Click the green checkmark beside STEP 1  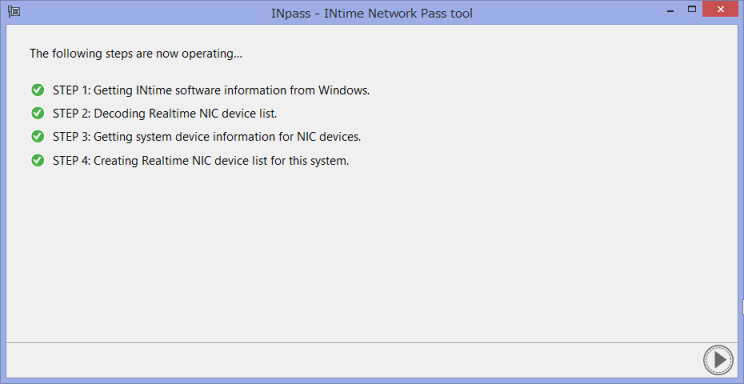(37, 90)
